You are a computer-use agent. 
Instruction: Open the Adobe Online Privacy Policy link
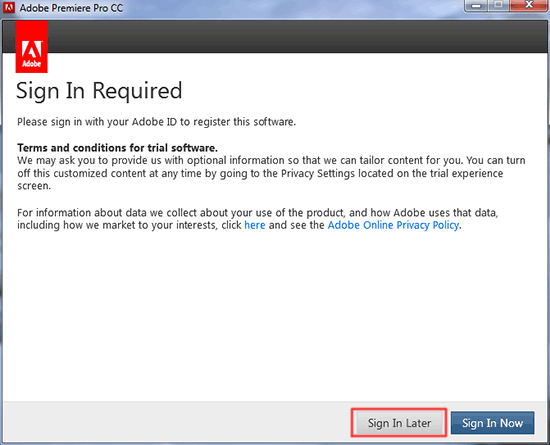coord(393,225)
